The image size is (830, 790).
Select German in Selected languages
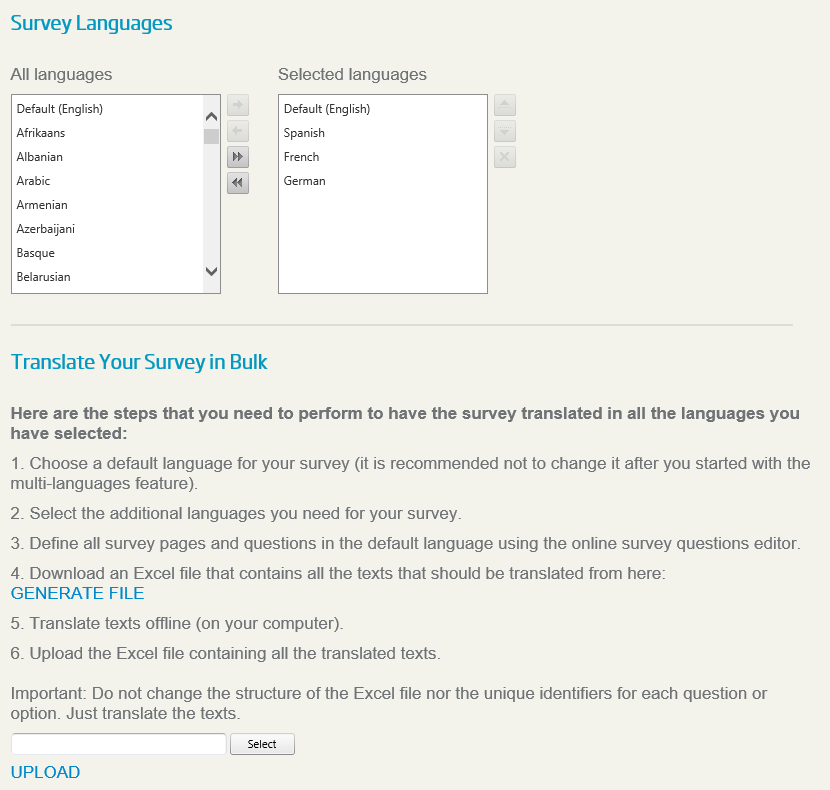tap(383, 181)
